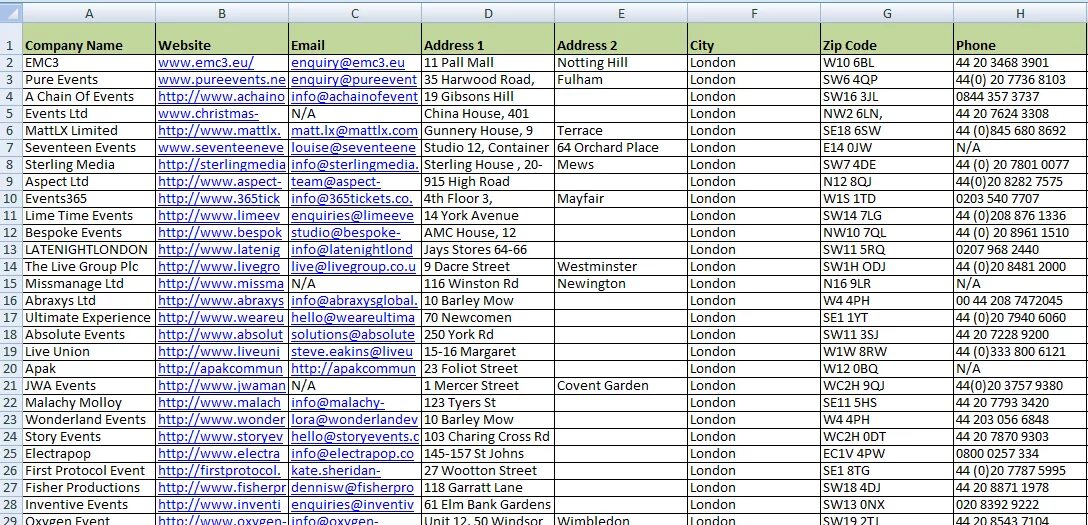1088x525 pixels.
Task: Select the EMC3 company cell
Action: [x=89, y=62]
